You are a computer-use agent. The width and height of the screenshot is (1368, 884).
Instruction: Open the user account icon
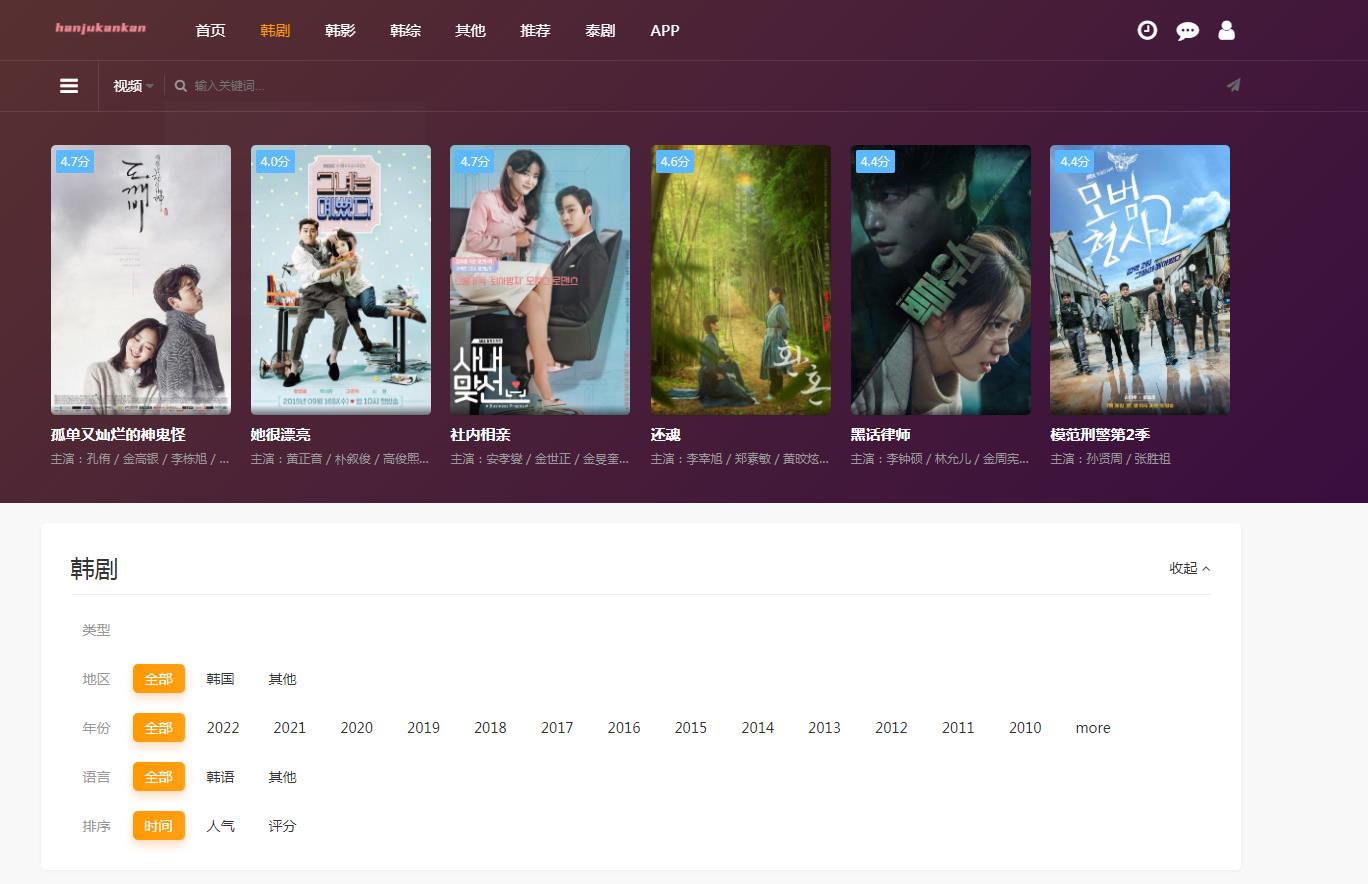point(1226,30)
